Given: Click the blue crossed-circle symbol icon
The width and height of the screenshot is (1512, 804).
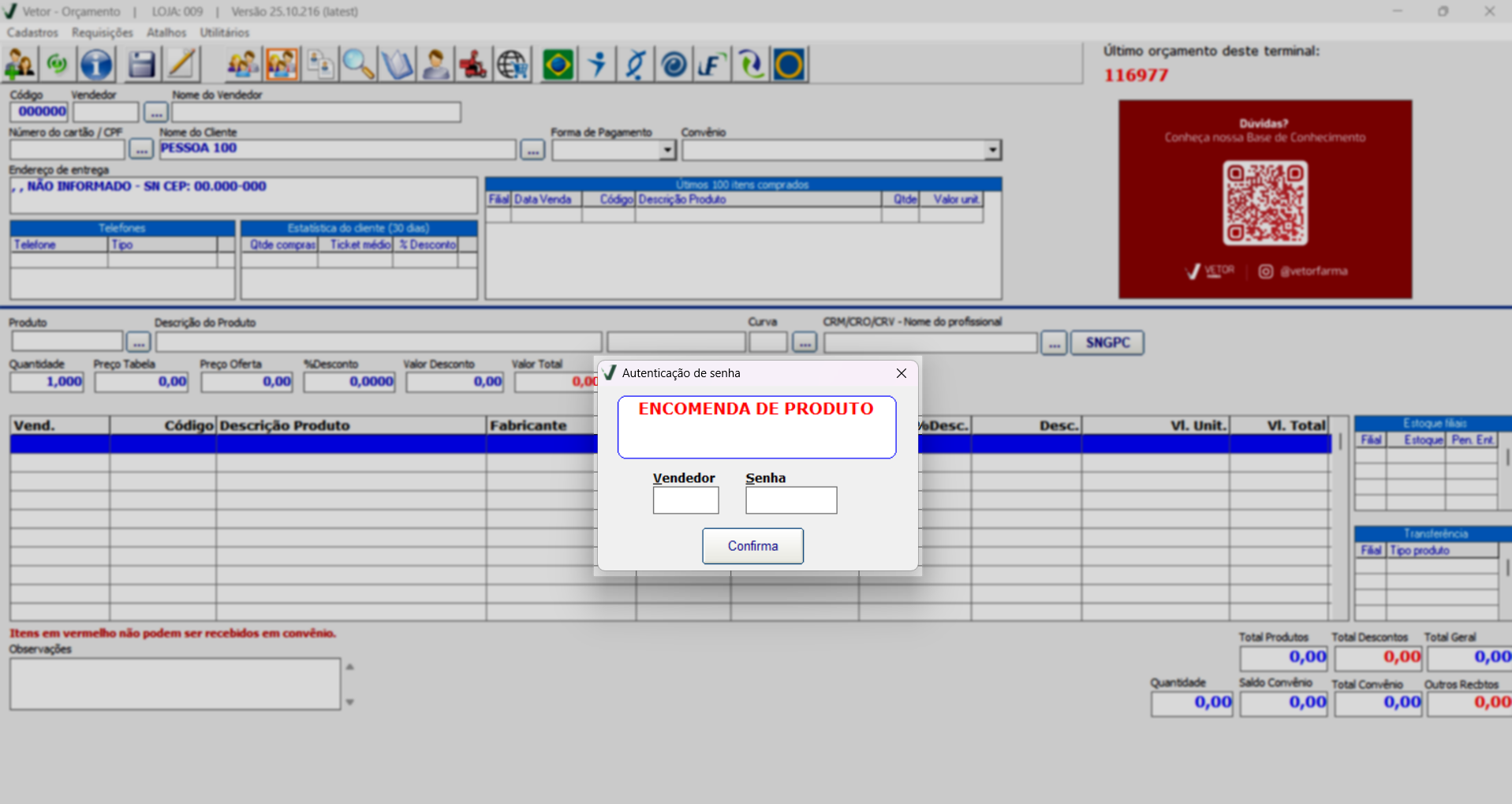Looking at the screenshot, I should 636,65.
